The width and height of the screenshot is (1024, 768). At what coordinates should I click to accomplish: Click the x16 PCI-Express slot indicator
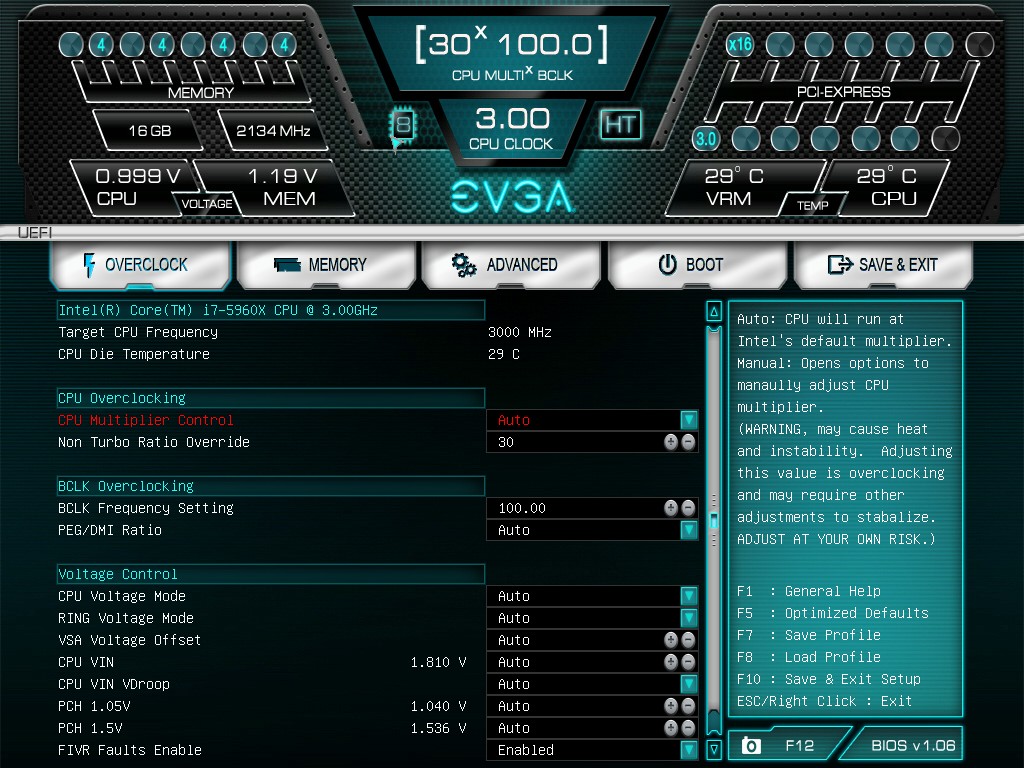(739, 44)
